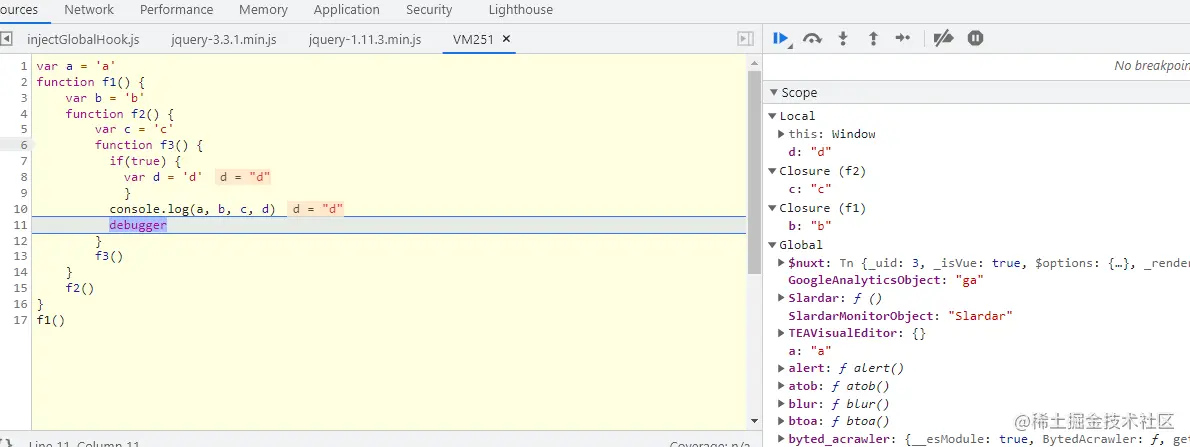Expand the atob function entry
The height and width of the screenshot is (447, 1190).
[x=782, y=386]
